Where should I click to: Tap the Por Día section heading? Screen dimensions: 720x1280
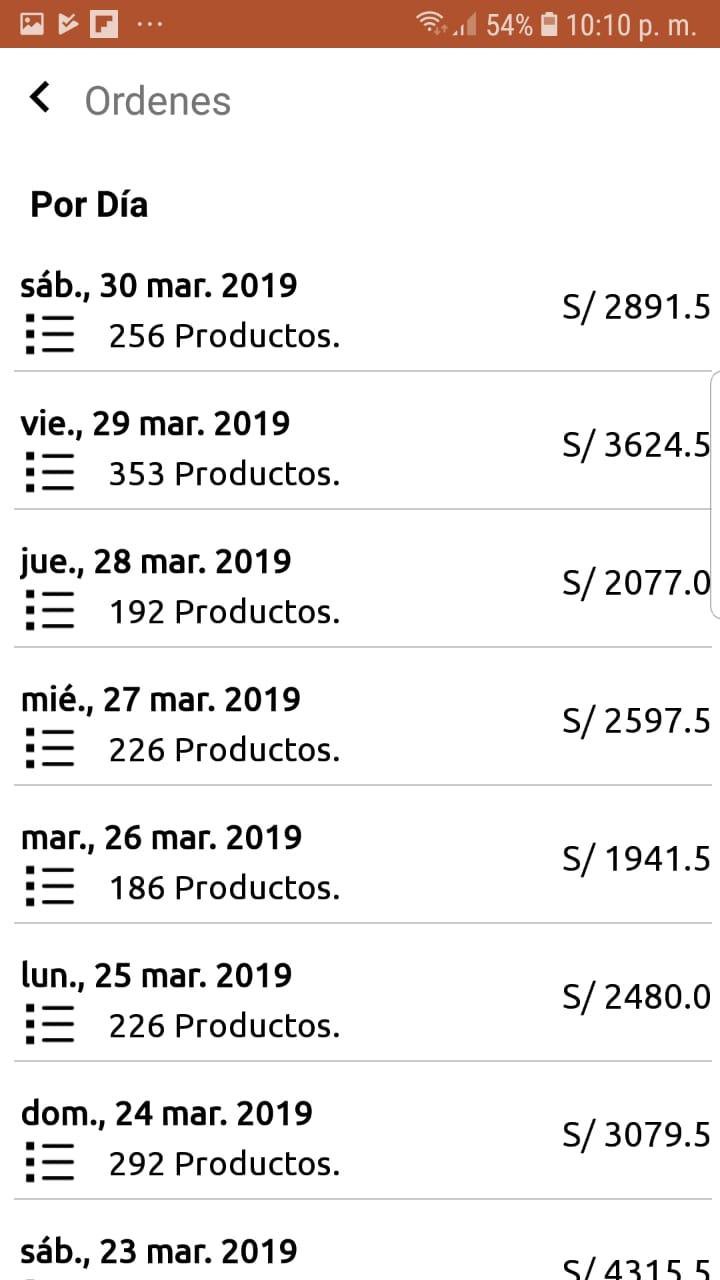coord(89,204)
